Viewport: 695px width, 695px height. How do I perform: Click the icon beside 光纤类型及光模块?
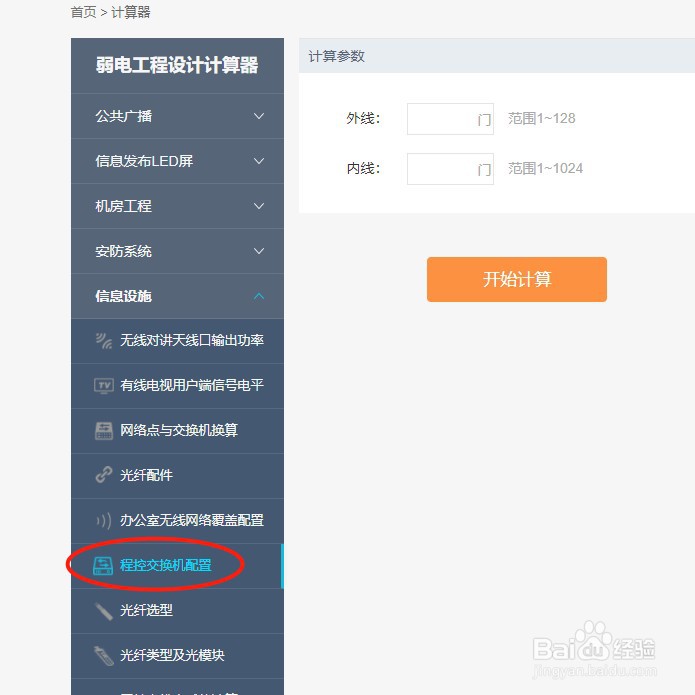coord(104,656)
